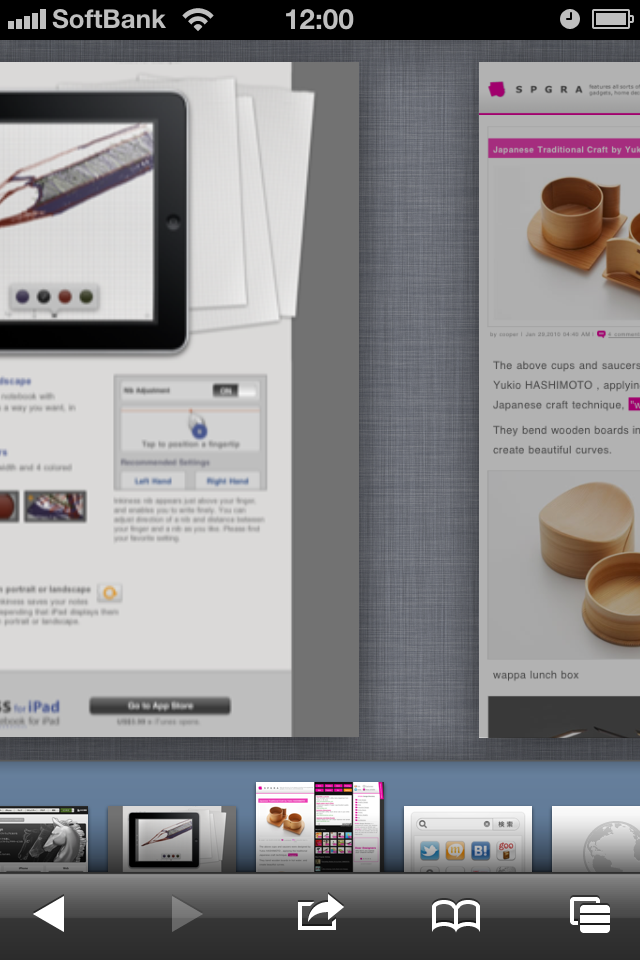This screenshot has width=640, height=960.
Task: Tap the SoftBank carrier label
Action: pyautogui.click(x=109, y=20)
